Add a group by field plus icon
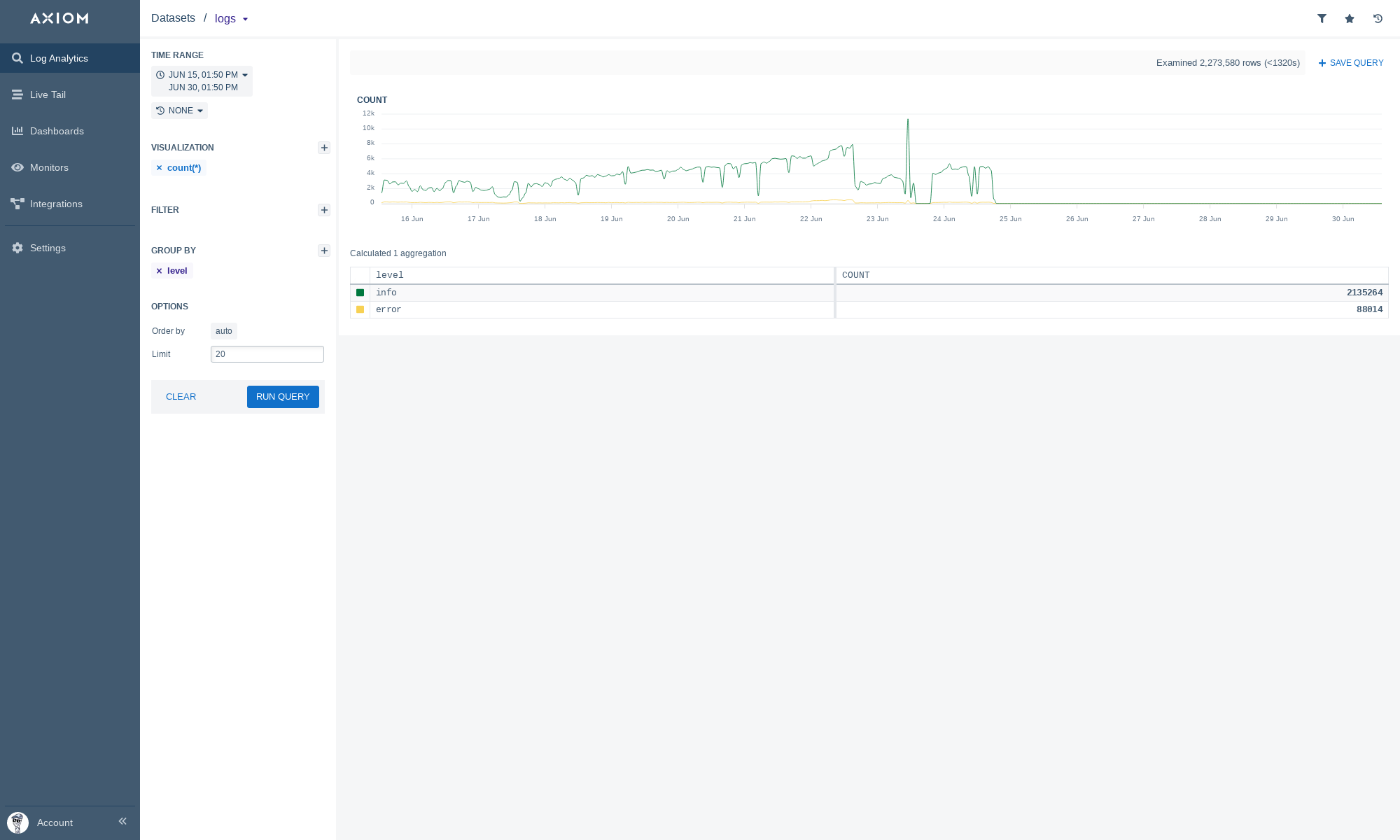The image size is (1400, 840). (324, 251)
